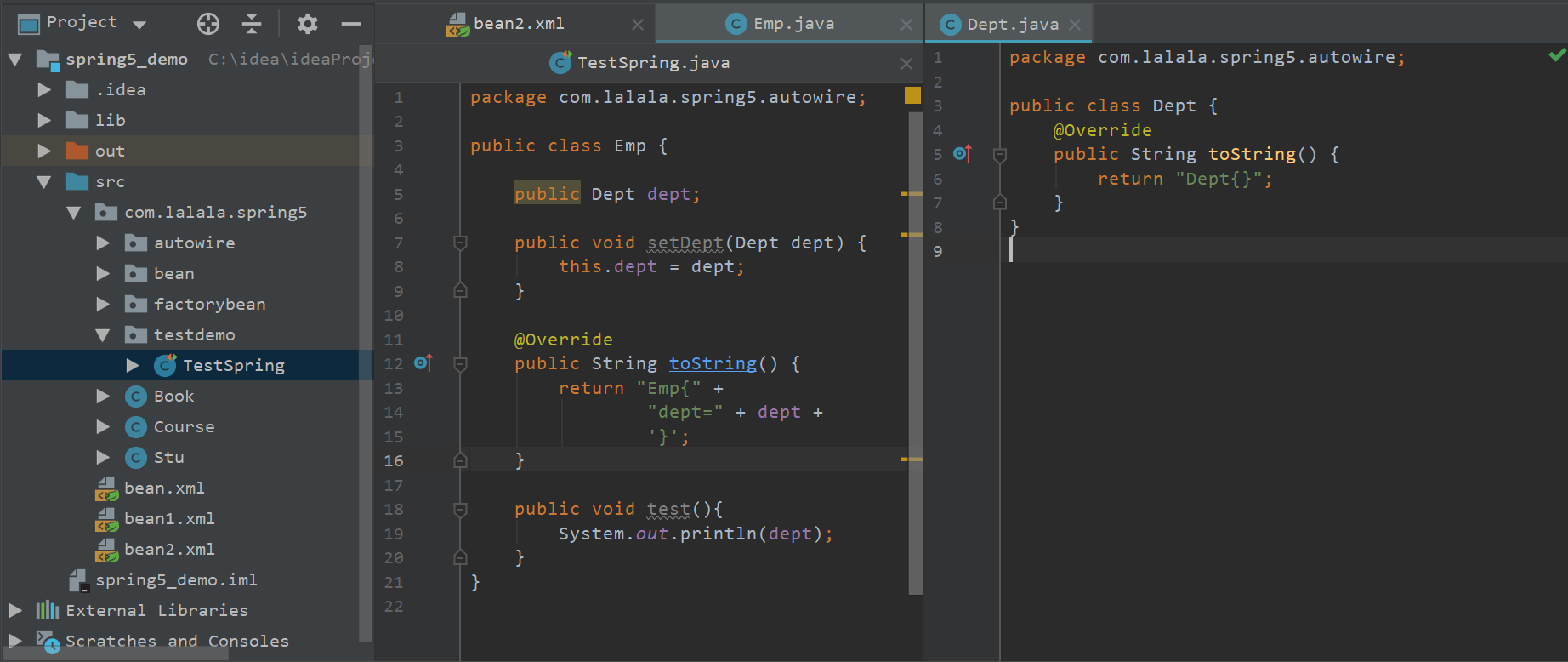The width and height of the screenshot is (1568, 662).
Task: Expand the Book class node
Action: click(104, 396)
